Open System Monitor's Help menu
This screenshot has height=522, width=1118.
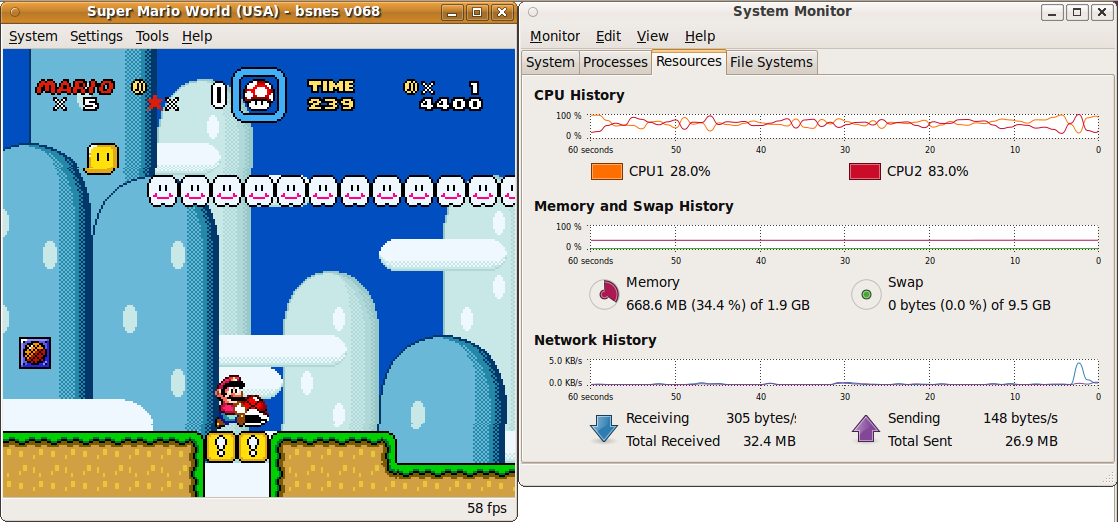(x=699, y=36)
